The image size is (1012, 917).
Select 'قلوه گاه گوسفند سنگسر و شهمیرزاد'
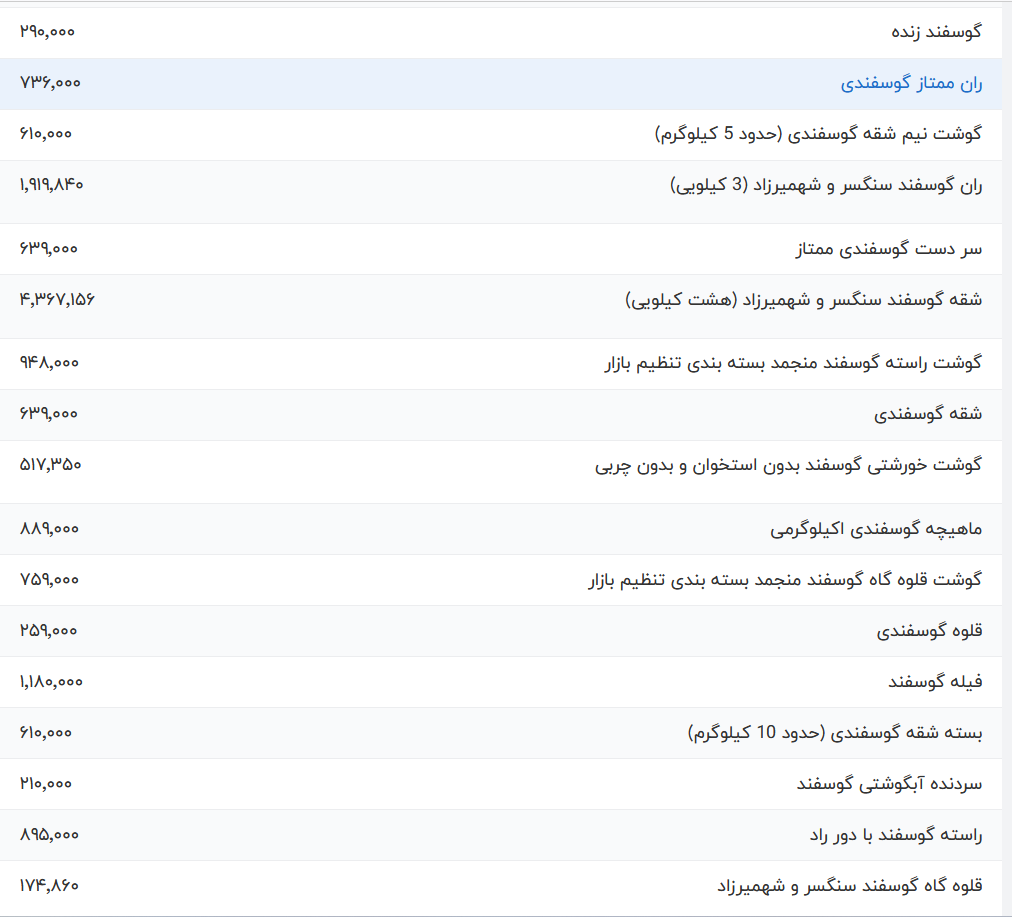849,886
